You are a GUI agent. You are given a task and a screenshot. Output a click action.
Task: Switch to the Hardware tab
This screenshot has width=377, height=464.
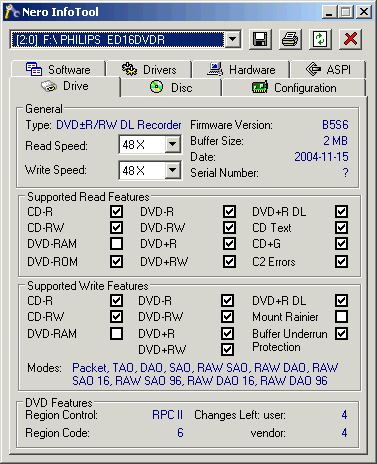point(241,69)
